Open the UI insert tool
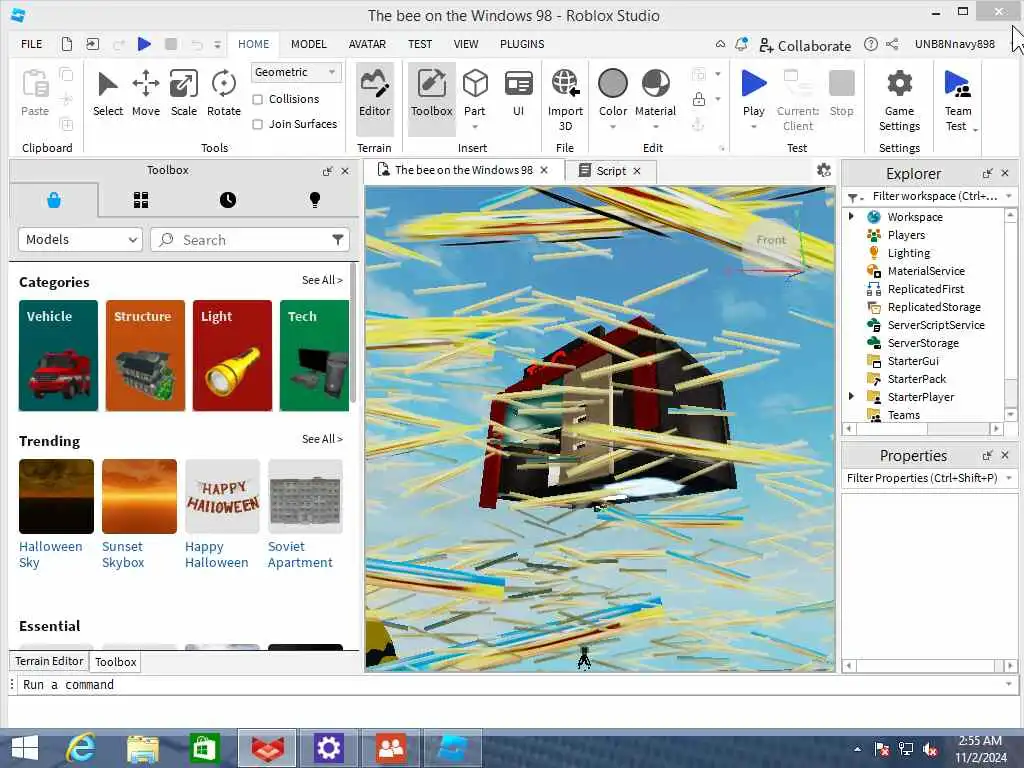 click(519, 95)
